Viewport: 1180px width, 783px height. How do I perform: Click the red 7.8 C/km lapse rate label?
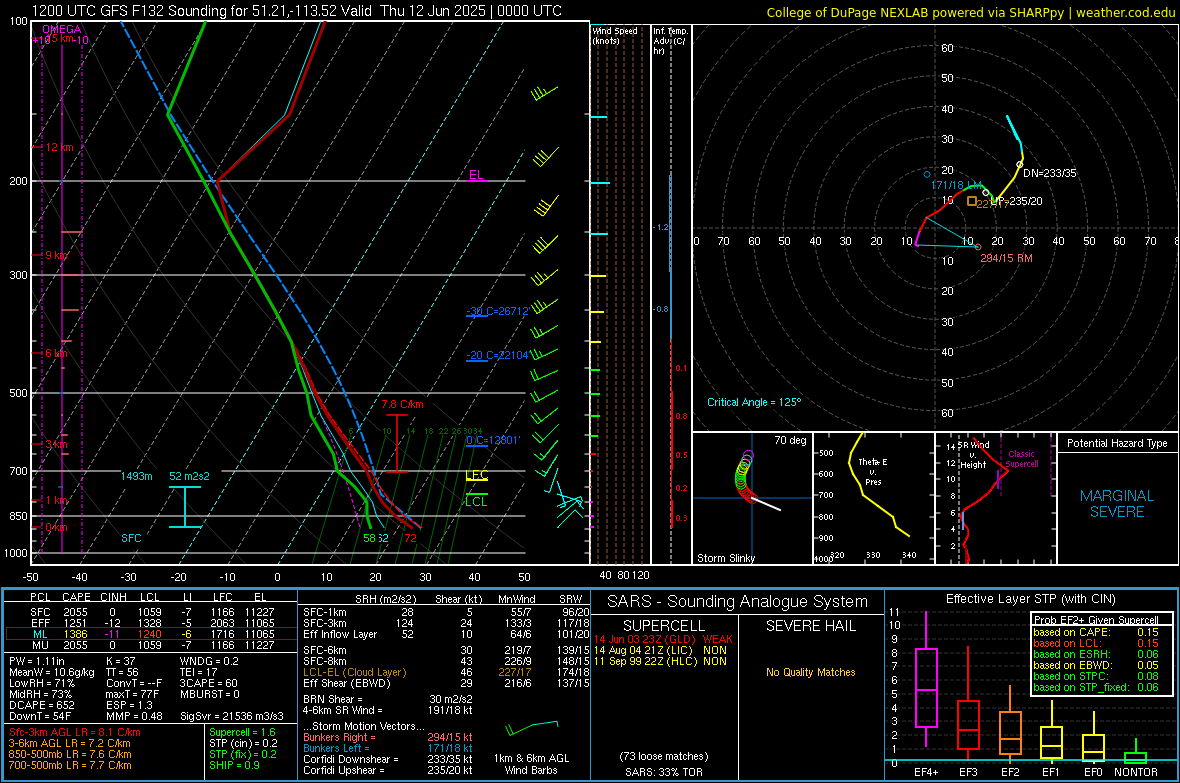(402, 405)
